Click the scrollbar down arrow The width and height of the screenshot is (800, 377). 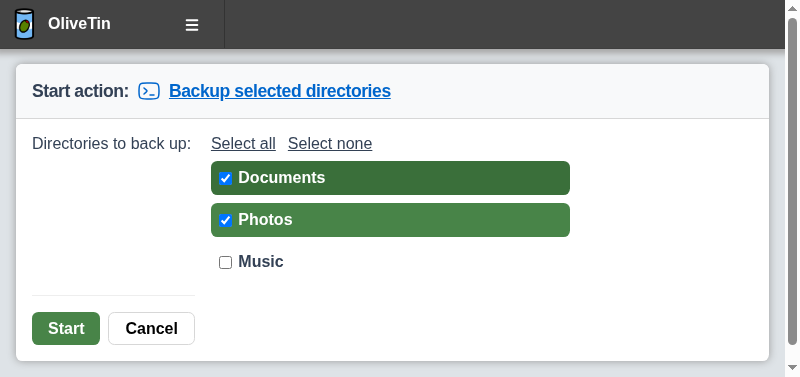coord(792,367)
